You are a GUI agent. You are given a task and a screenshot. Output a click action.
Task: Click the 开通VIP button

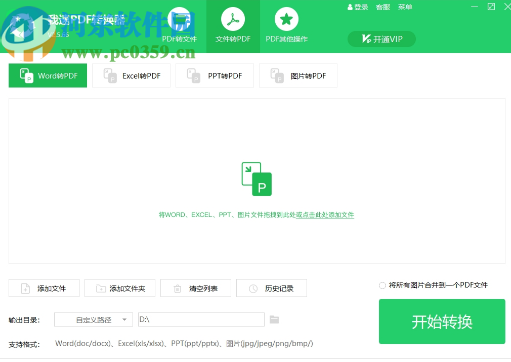[382, 39]
